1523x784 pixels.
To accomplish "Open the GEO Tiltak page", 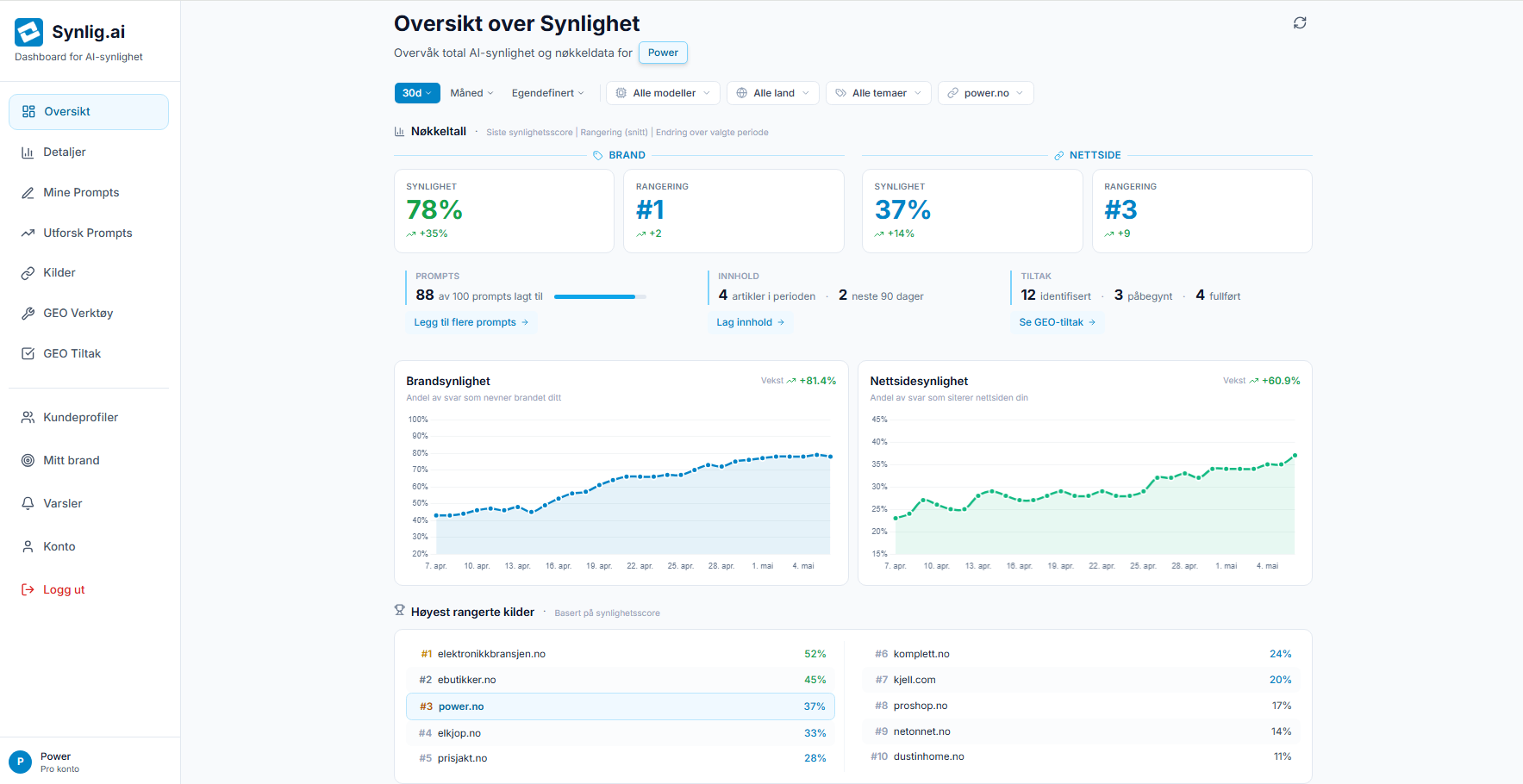I will coord(89,354).
